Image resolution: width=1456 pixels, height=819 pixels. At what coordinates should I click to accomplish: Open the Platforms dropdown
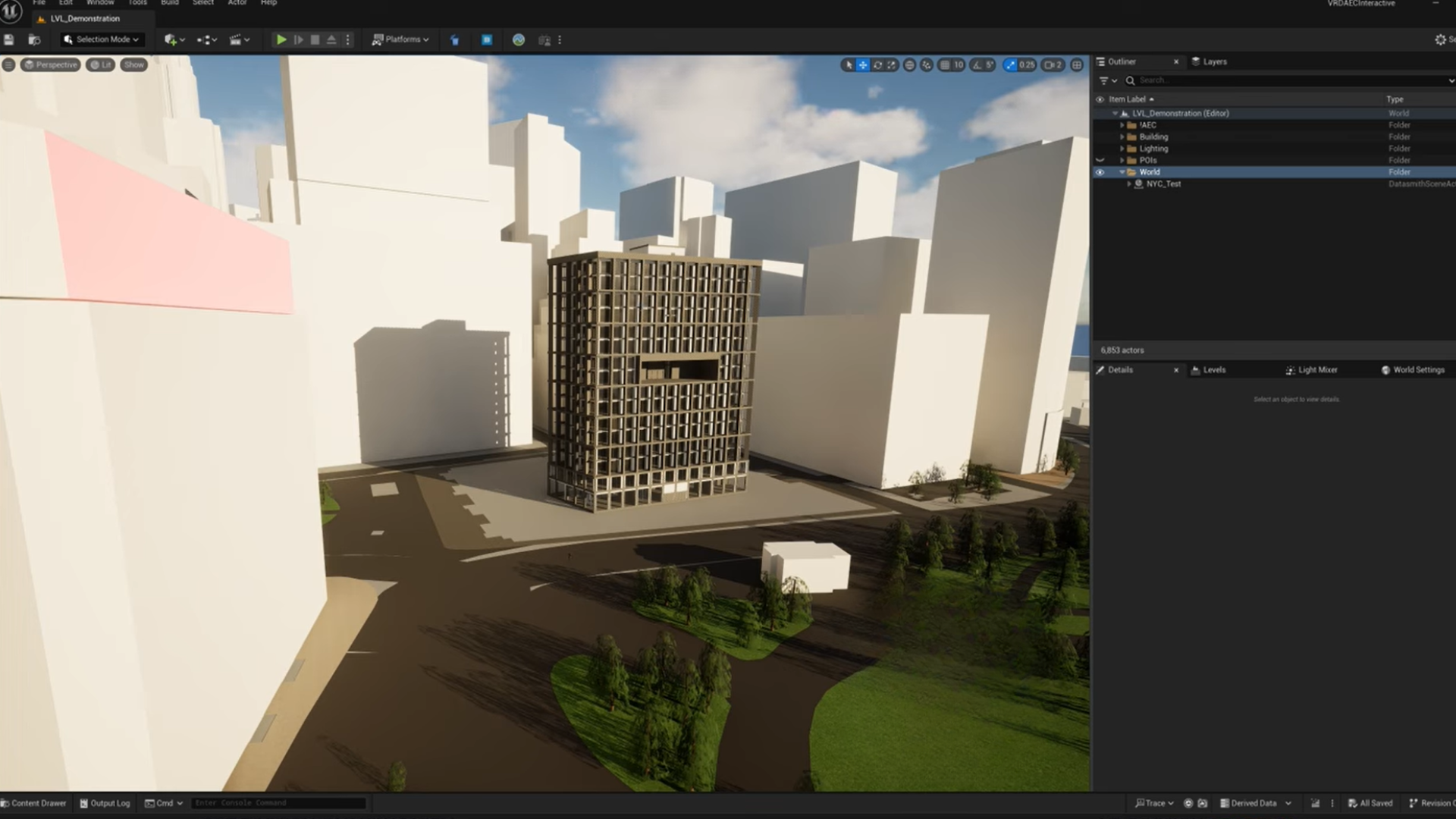click(x=400, y=39)
